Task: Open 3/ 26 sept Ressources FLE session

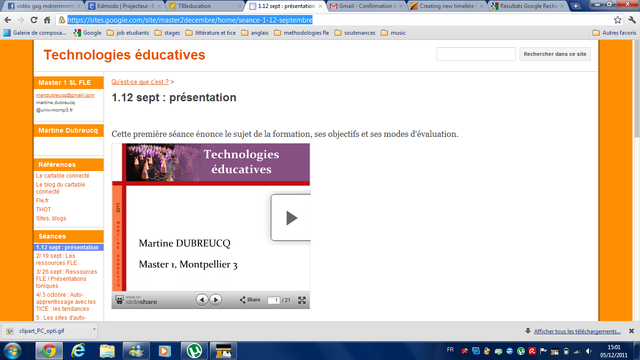Action: 67,279
